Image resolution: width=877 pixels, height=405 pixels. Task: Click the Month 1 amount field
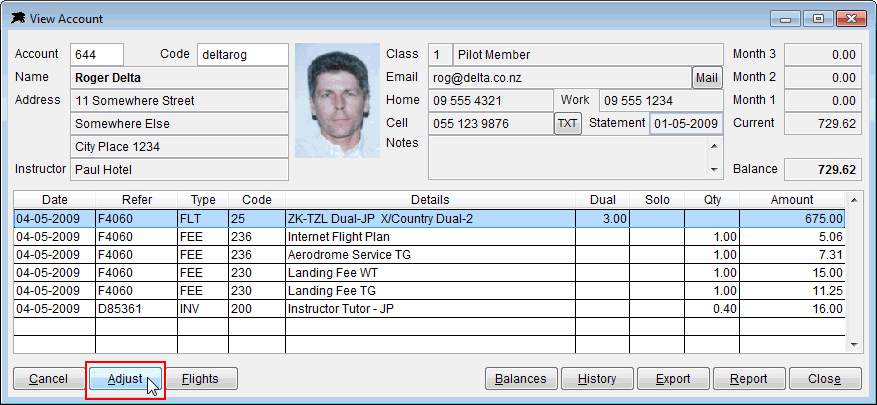[x=823, y=101]
